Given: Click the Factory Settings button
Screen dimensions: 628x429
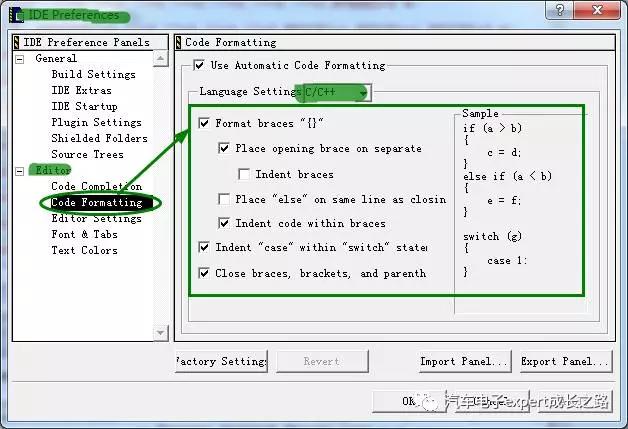Looking at the screenshot, I should (x=220, y=362).
